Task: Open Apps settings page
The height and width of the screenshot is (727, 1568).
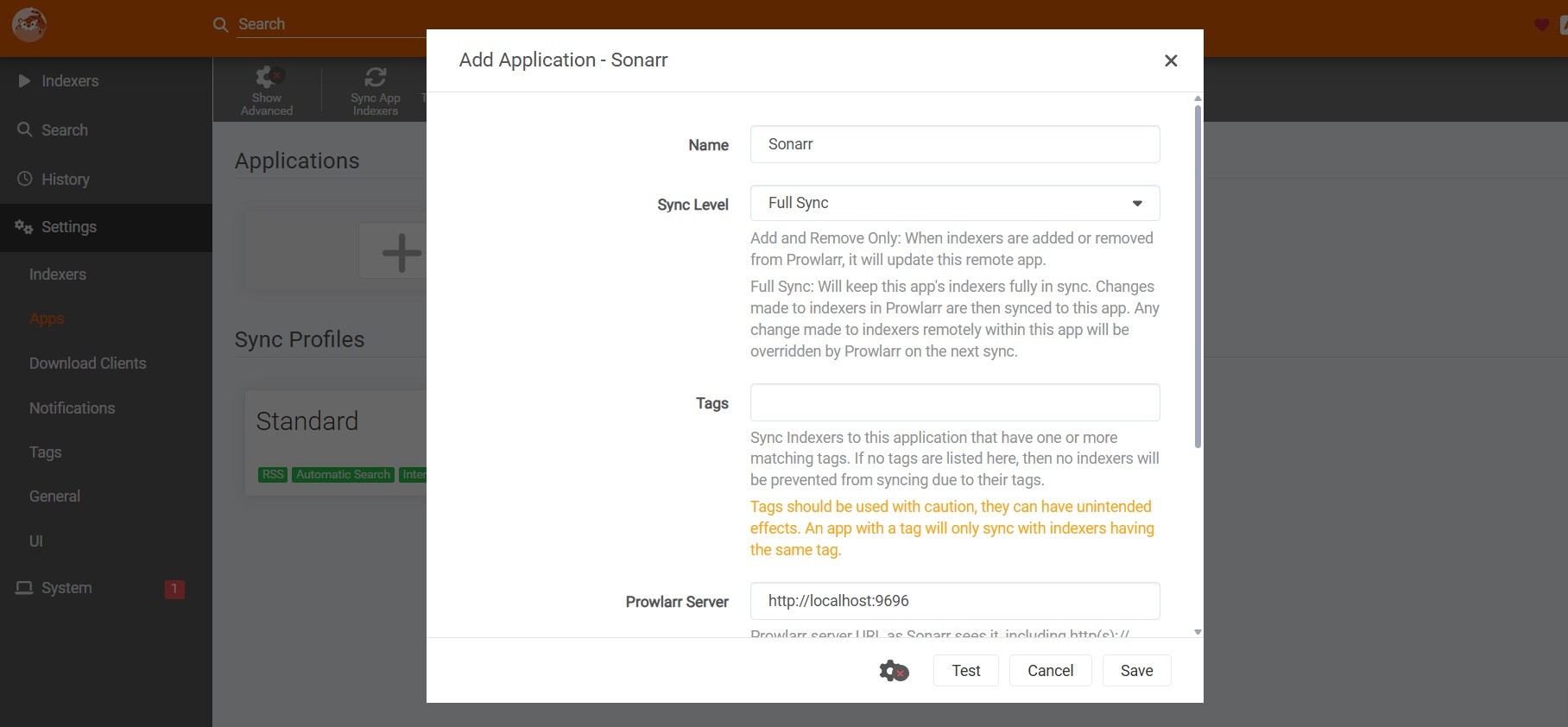Action: click(x=47, y=319)
